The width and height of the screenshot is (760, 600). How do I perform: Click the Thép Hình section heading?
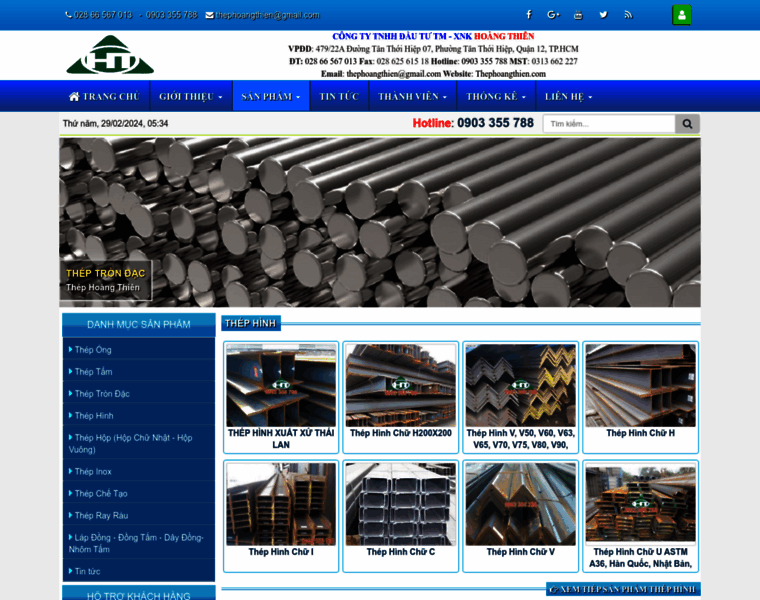pyautogui.click(x=251, y=323)
